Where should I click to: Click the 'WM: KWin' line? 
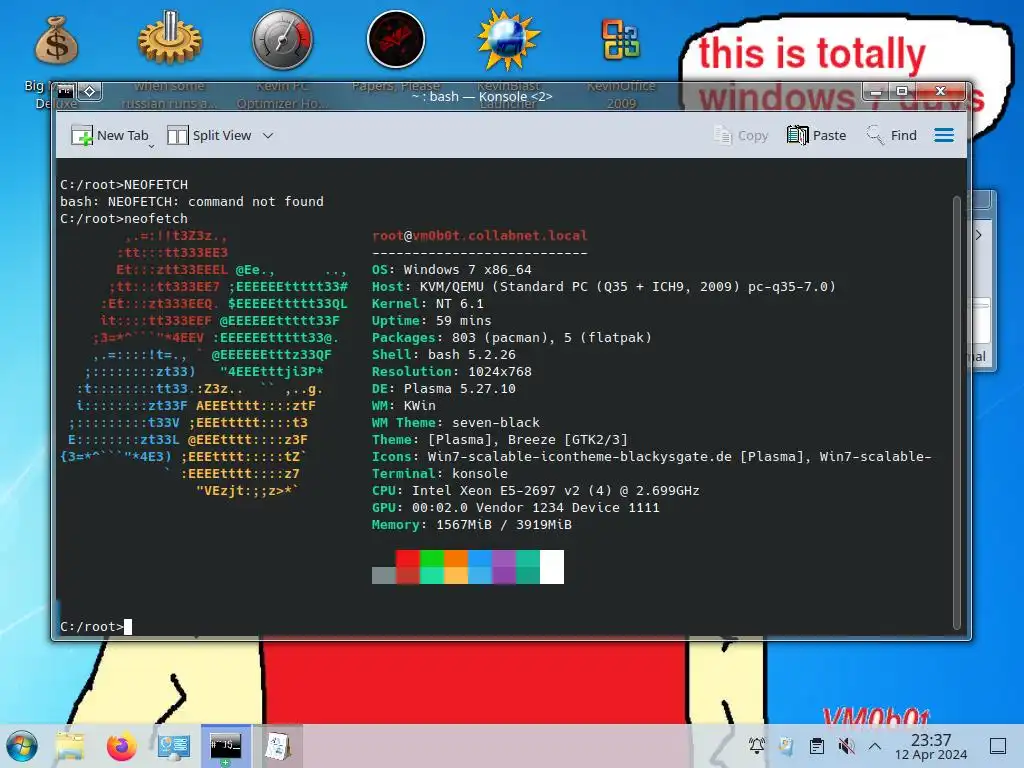point(404,406)
